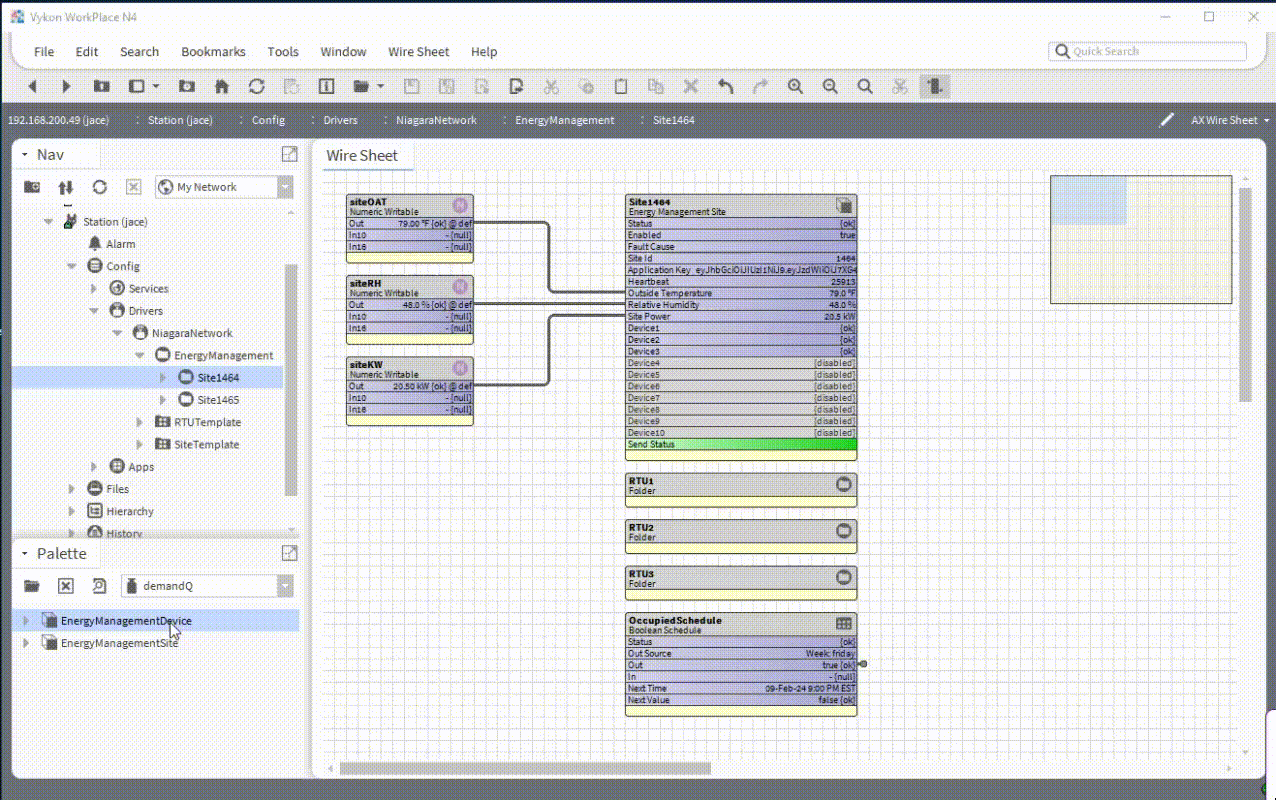
Task: Click the Zoom Reset magnifier icon
Action: [x=865, y=87]
